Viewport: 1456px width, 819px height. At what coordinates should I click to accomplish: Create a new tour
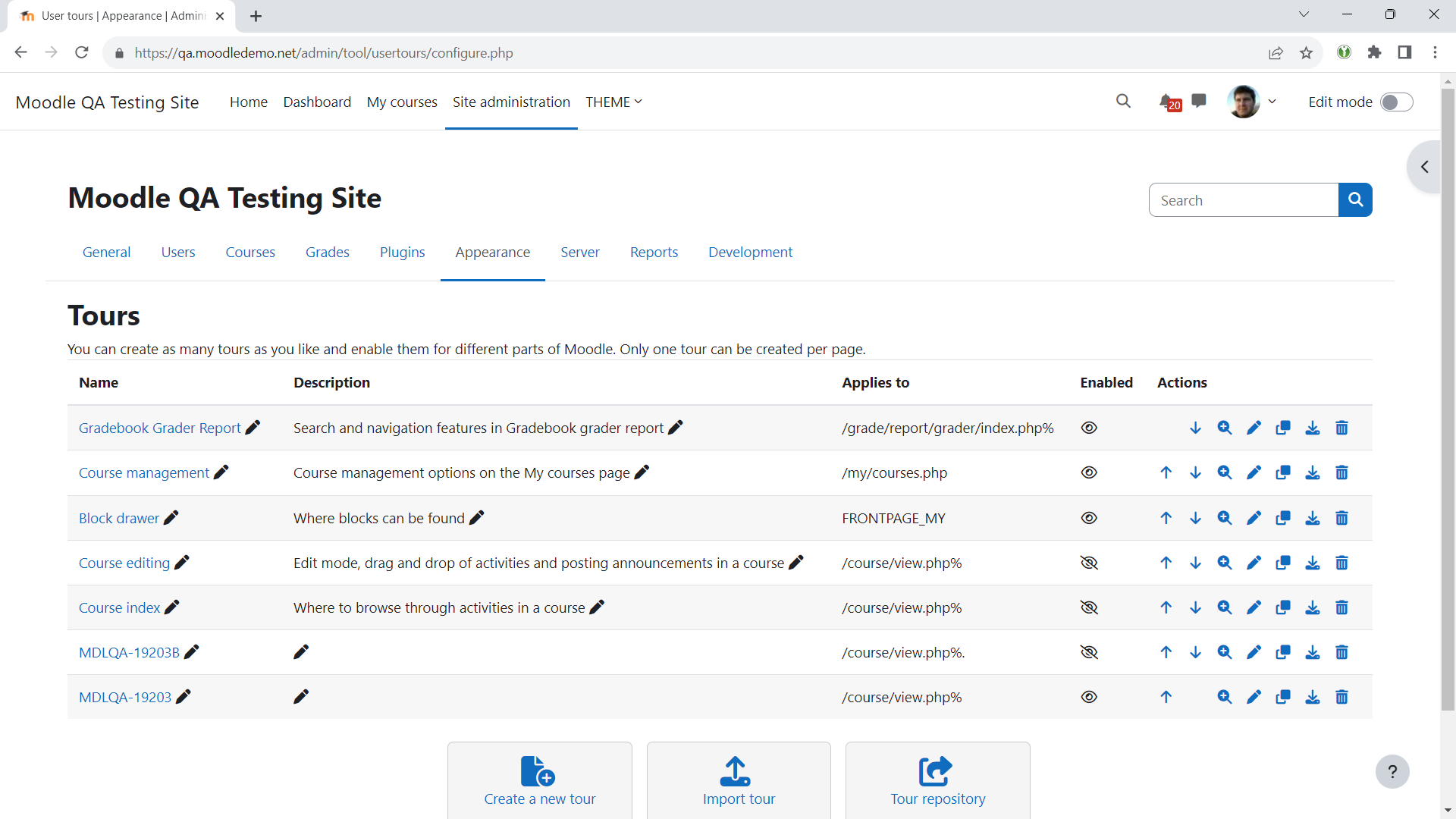[539, 780]
